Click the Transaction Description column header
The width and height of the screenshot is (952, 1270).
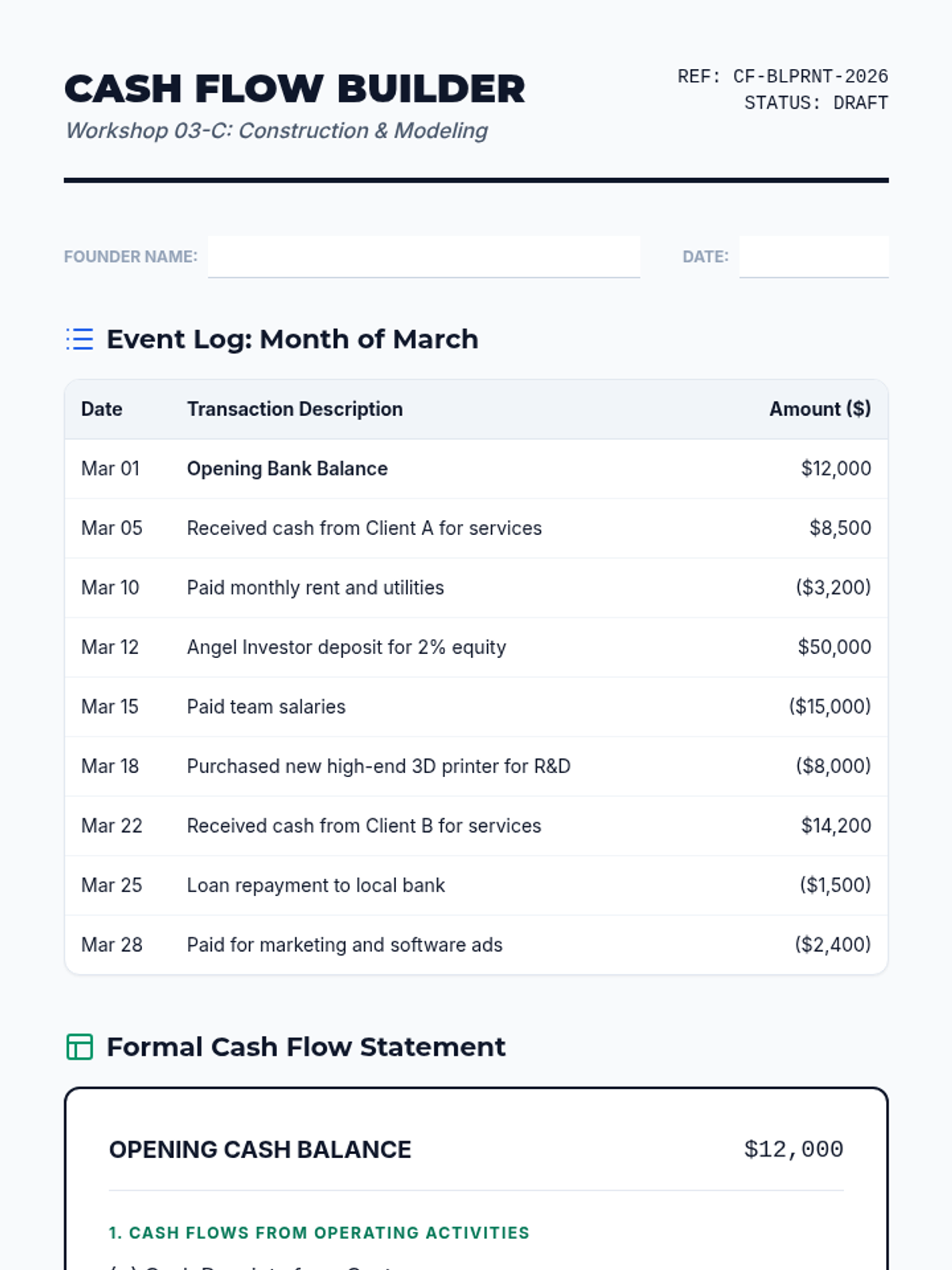(x=294, y=410)
